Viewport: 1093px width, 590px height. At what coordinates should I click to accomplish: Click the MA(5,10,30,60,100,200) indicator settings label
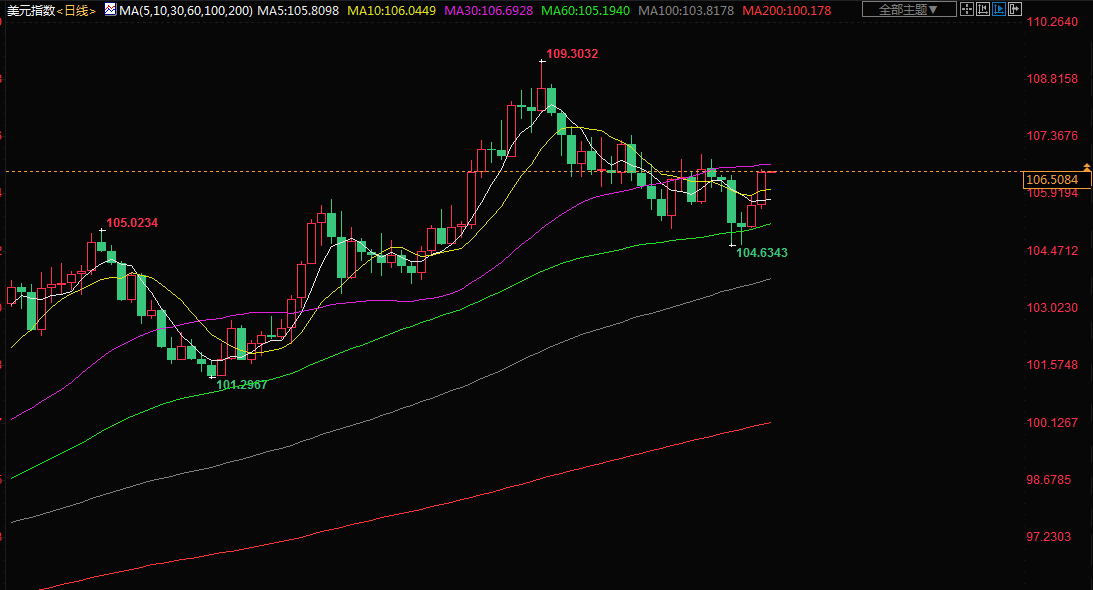tap(185, 11)
